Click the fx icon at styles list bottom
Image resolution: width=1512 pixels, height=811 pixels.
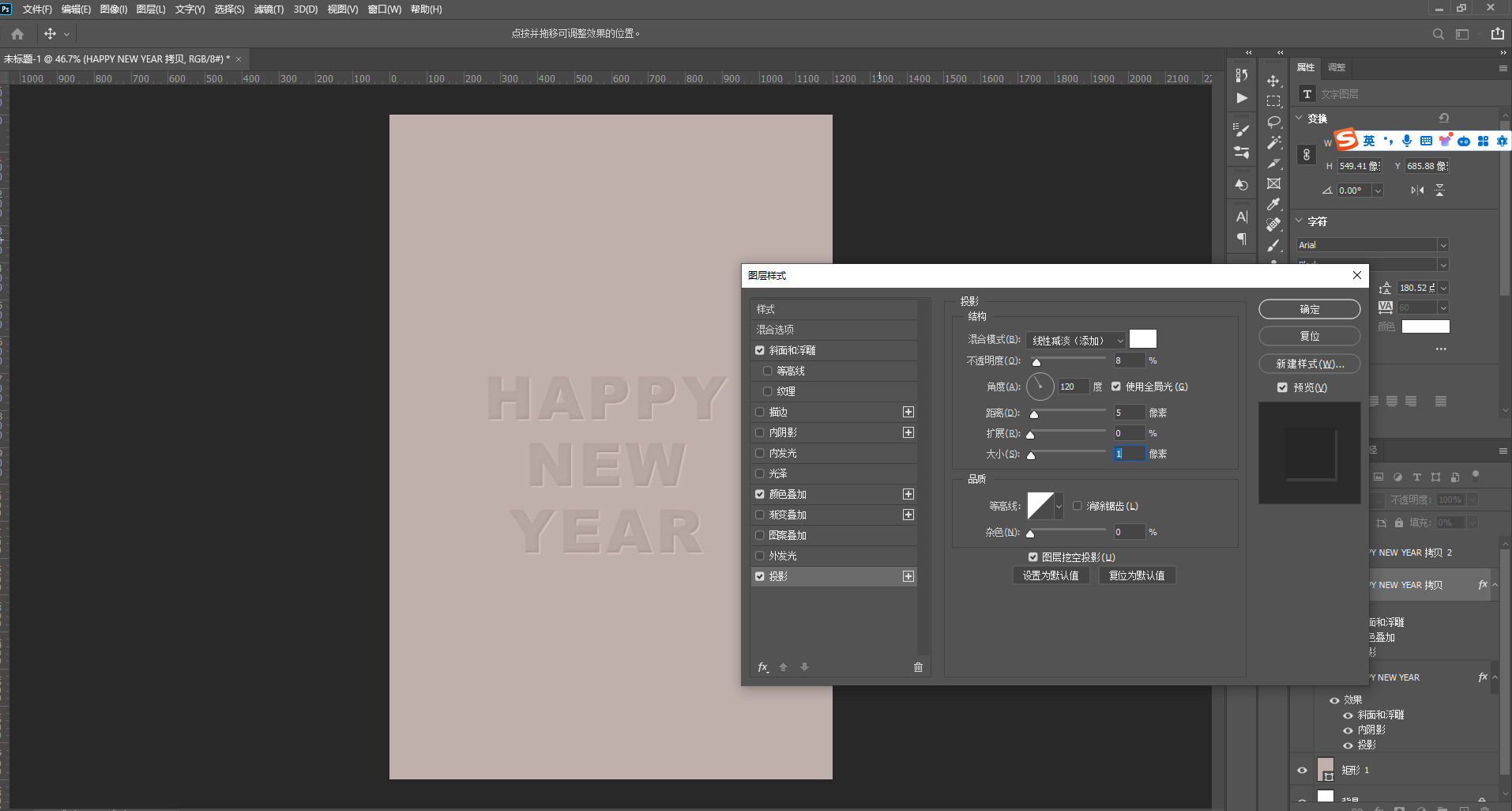click(x=763, y=667)
